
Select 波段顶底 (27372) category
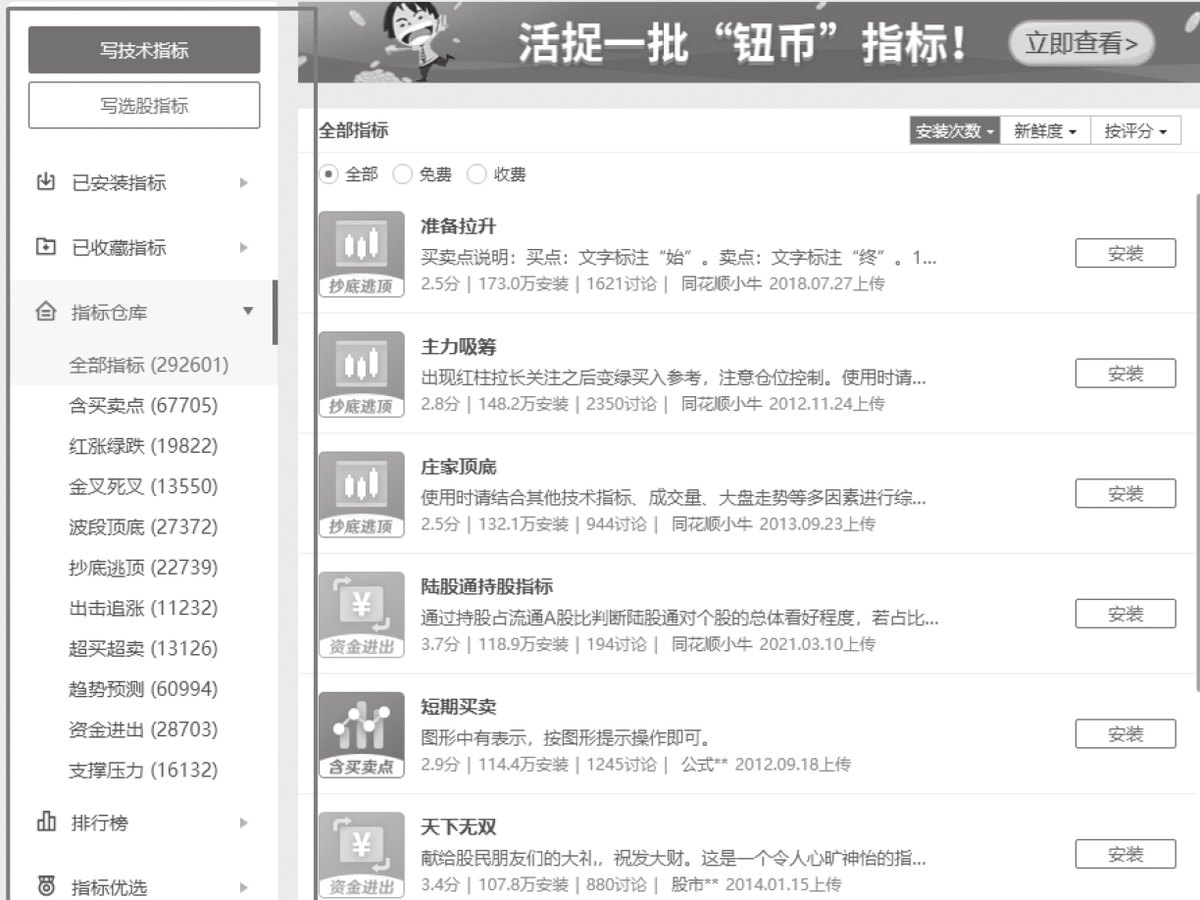[143, 527]
